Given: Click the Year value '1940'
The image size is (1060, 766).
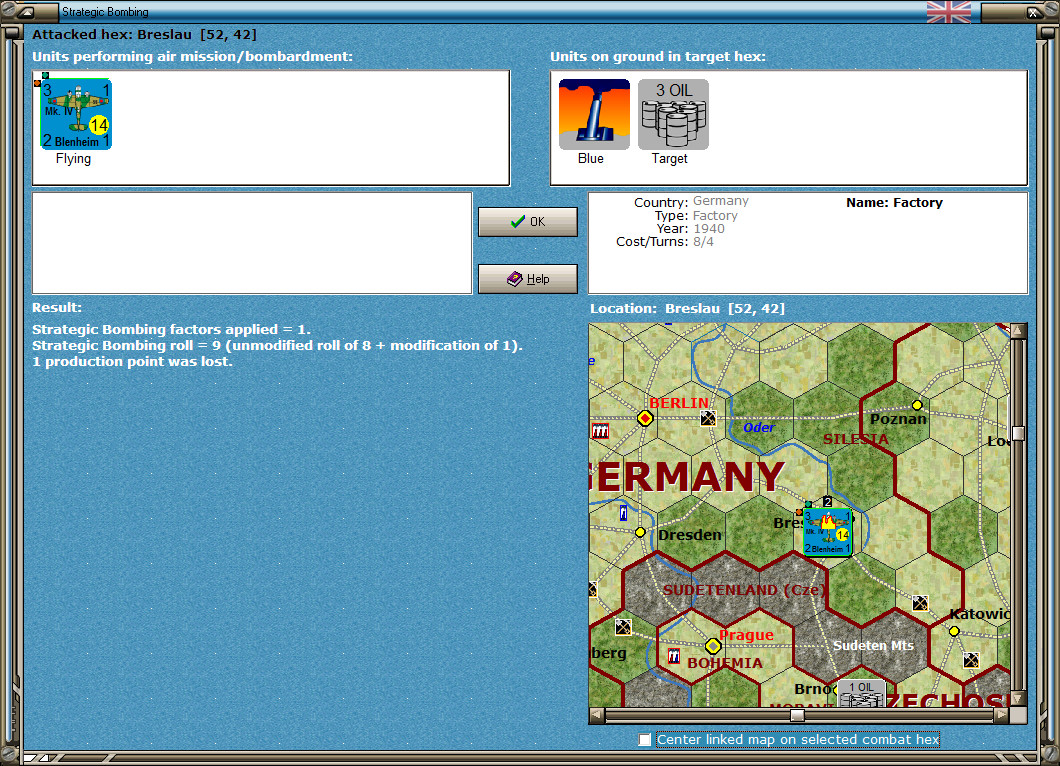Looking at the screenshot, I should pos(708,229).
